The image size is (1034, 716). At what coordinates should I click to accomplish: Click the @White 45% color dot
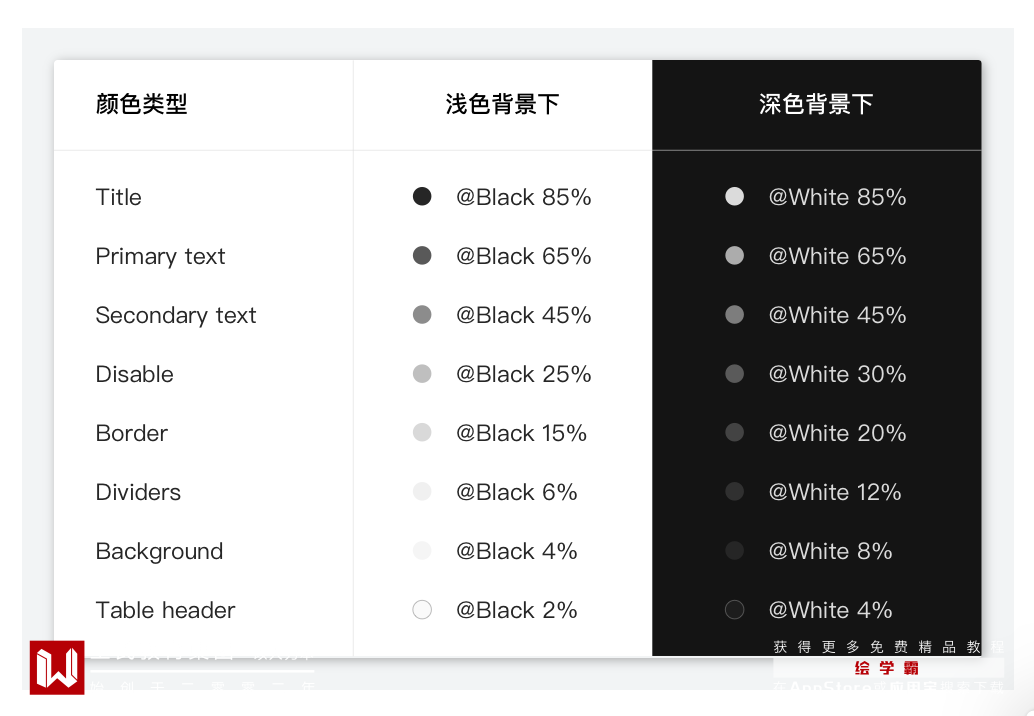[735, 315]
